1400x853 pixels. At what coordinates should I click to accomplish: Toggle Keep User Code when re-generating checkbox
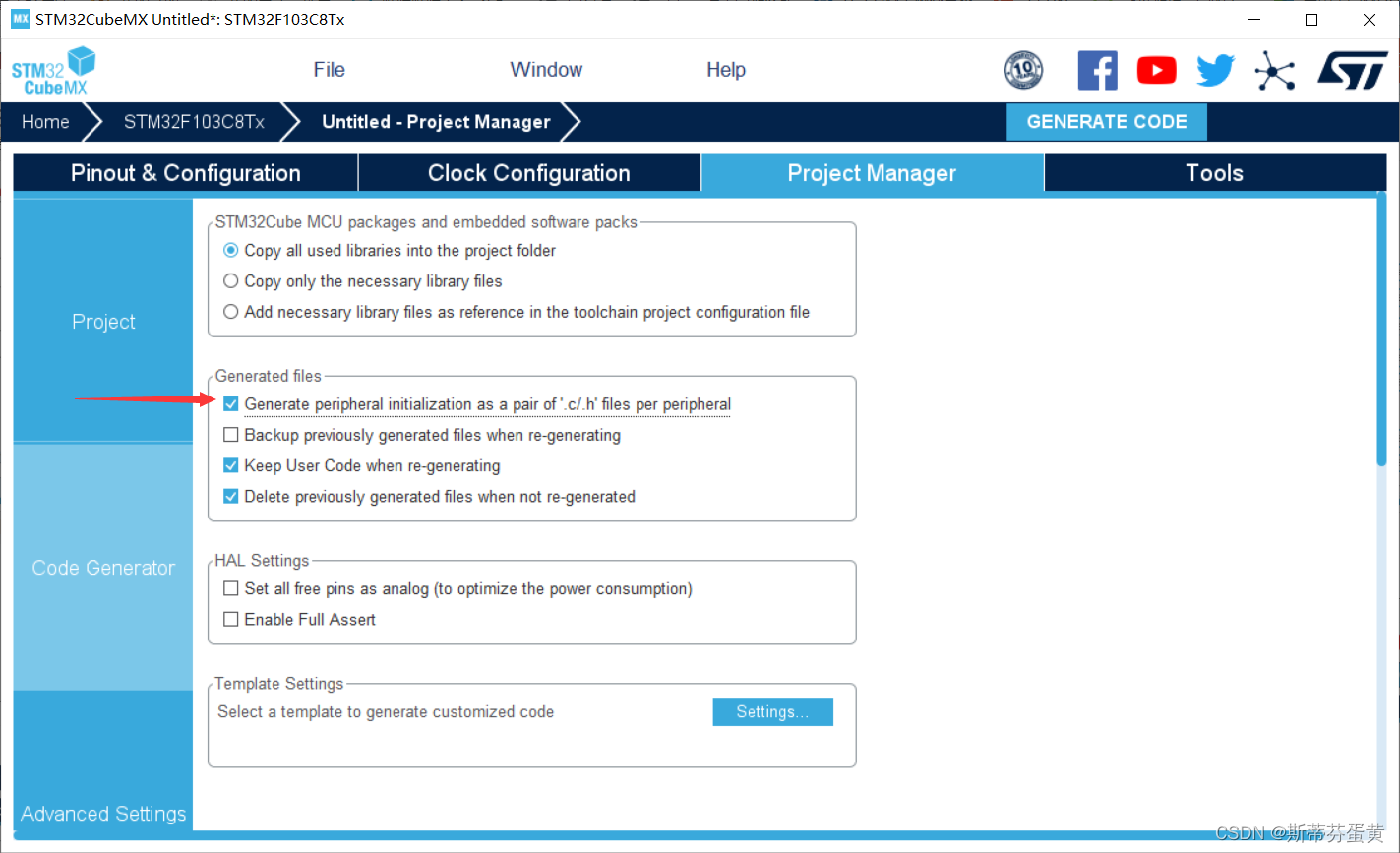tap(231, 465)
